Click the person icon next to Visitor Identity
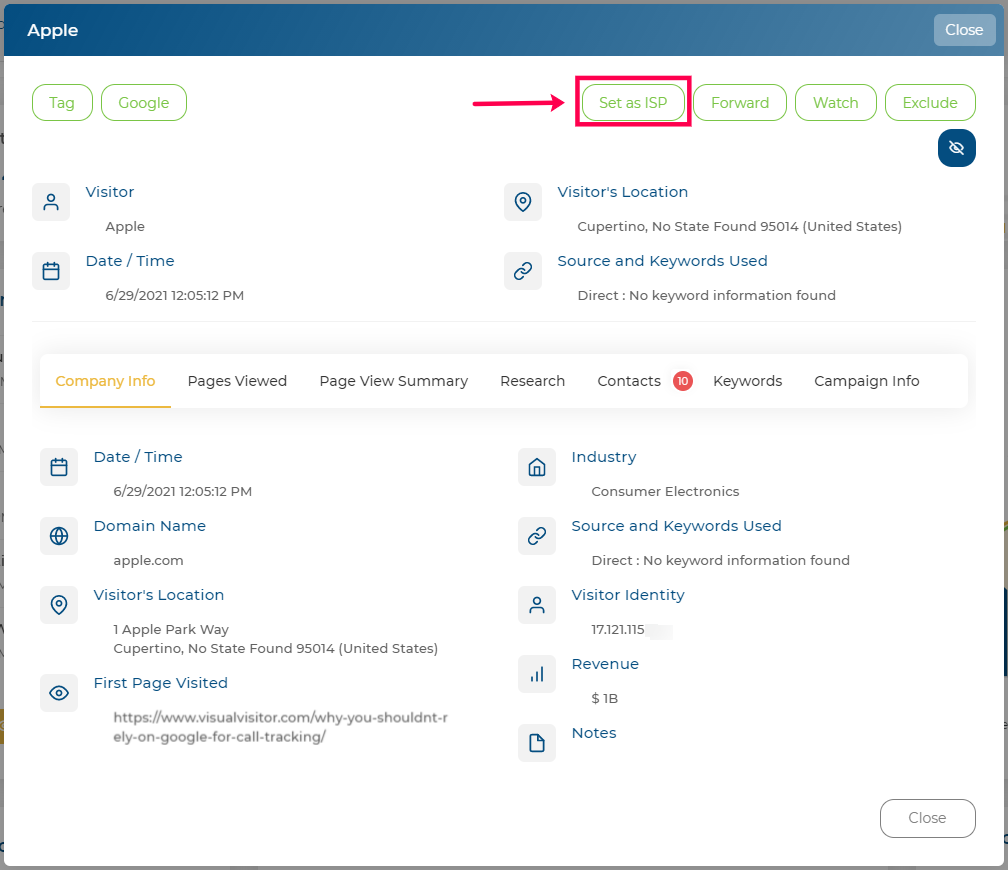This screenshot has height=870, width=1008. (537, 604)
